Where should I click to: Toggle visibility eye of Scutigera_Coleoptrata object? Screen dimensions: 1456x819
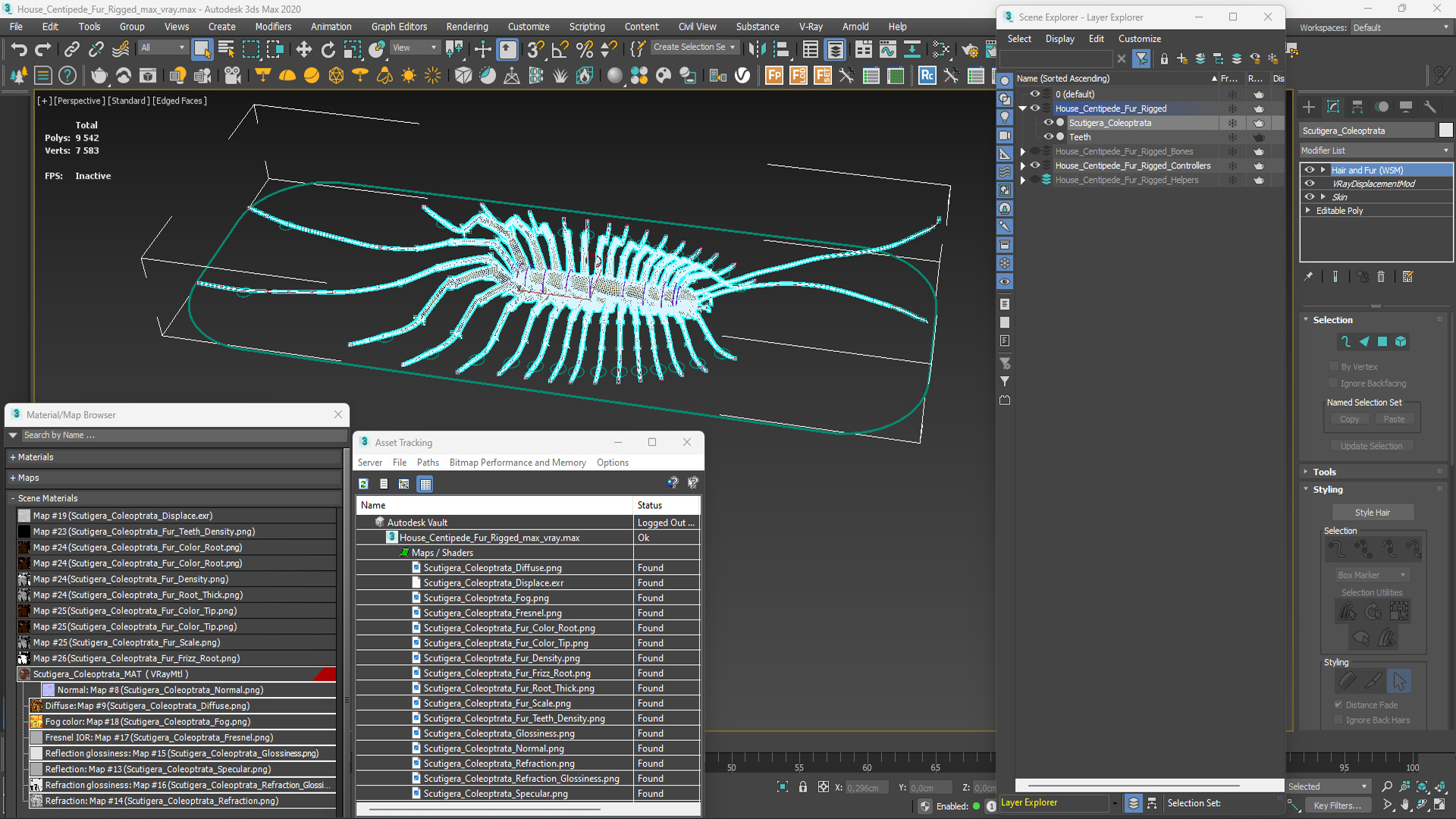point(1048,123)
